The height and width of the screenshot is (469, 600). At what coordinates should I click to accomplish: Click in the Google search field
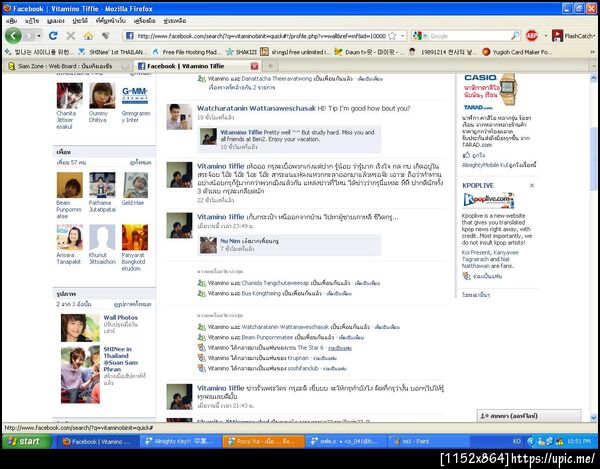tap(469, 36)
